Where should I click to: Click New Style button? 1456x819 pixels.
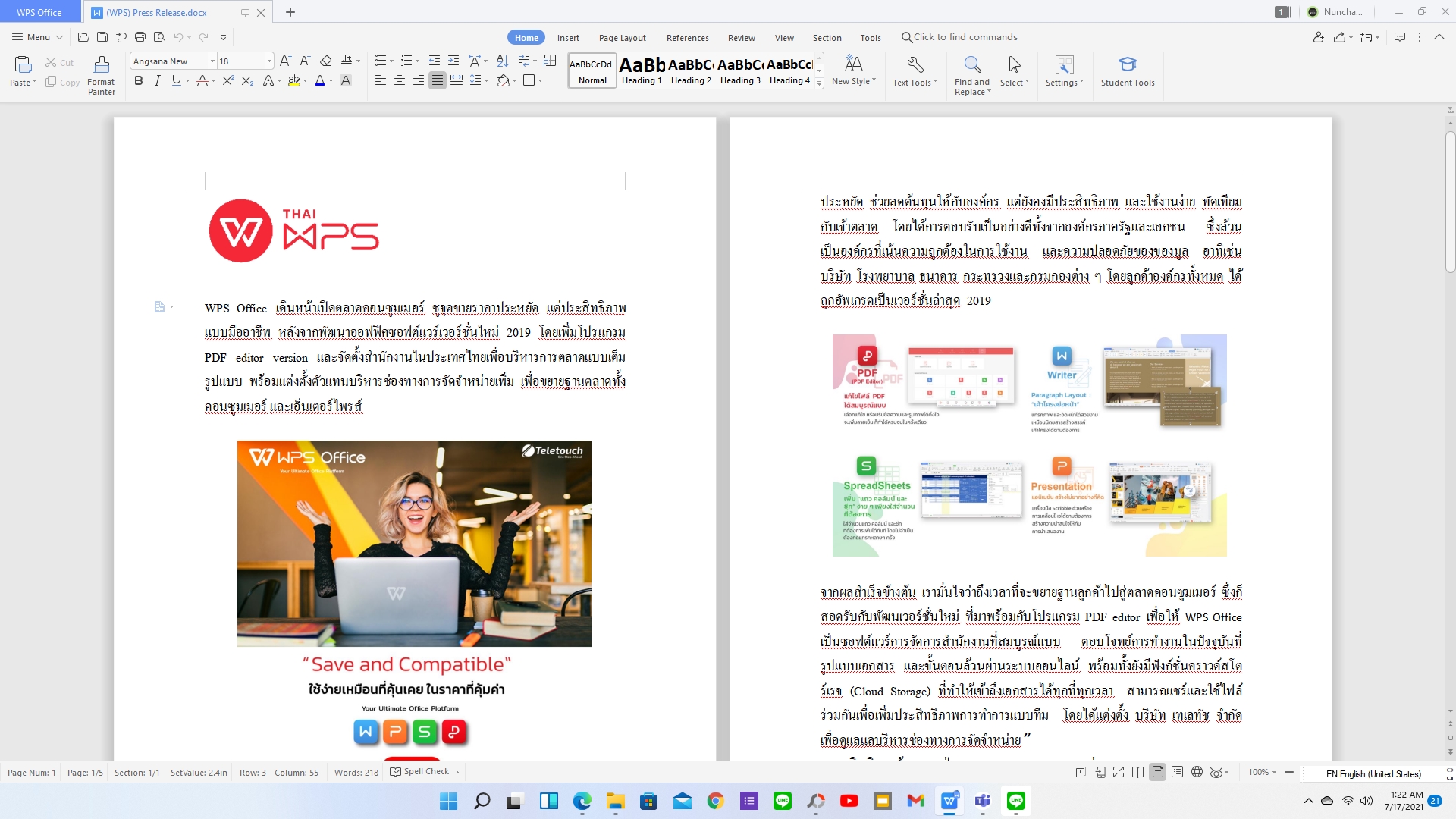854,71
